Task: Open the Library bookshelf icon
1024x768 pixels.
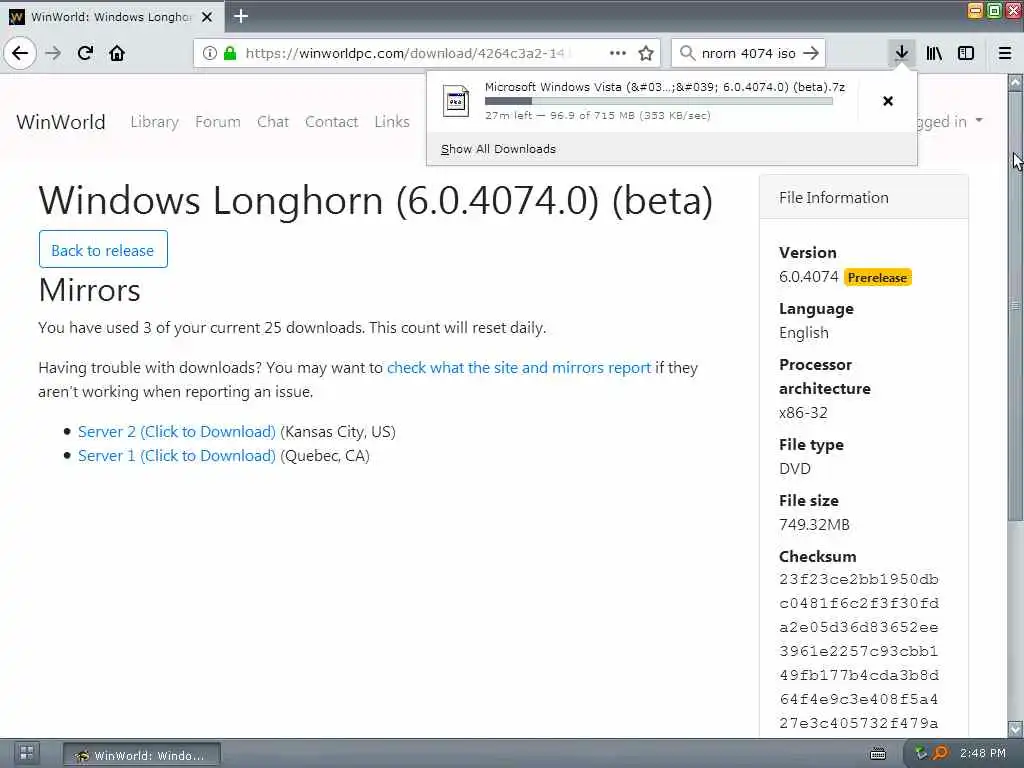Action: 934,53
